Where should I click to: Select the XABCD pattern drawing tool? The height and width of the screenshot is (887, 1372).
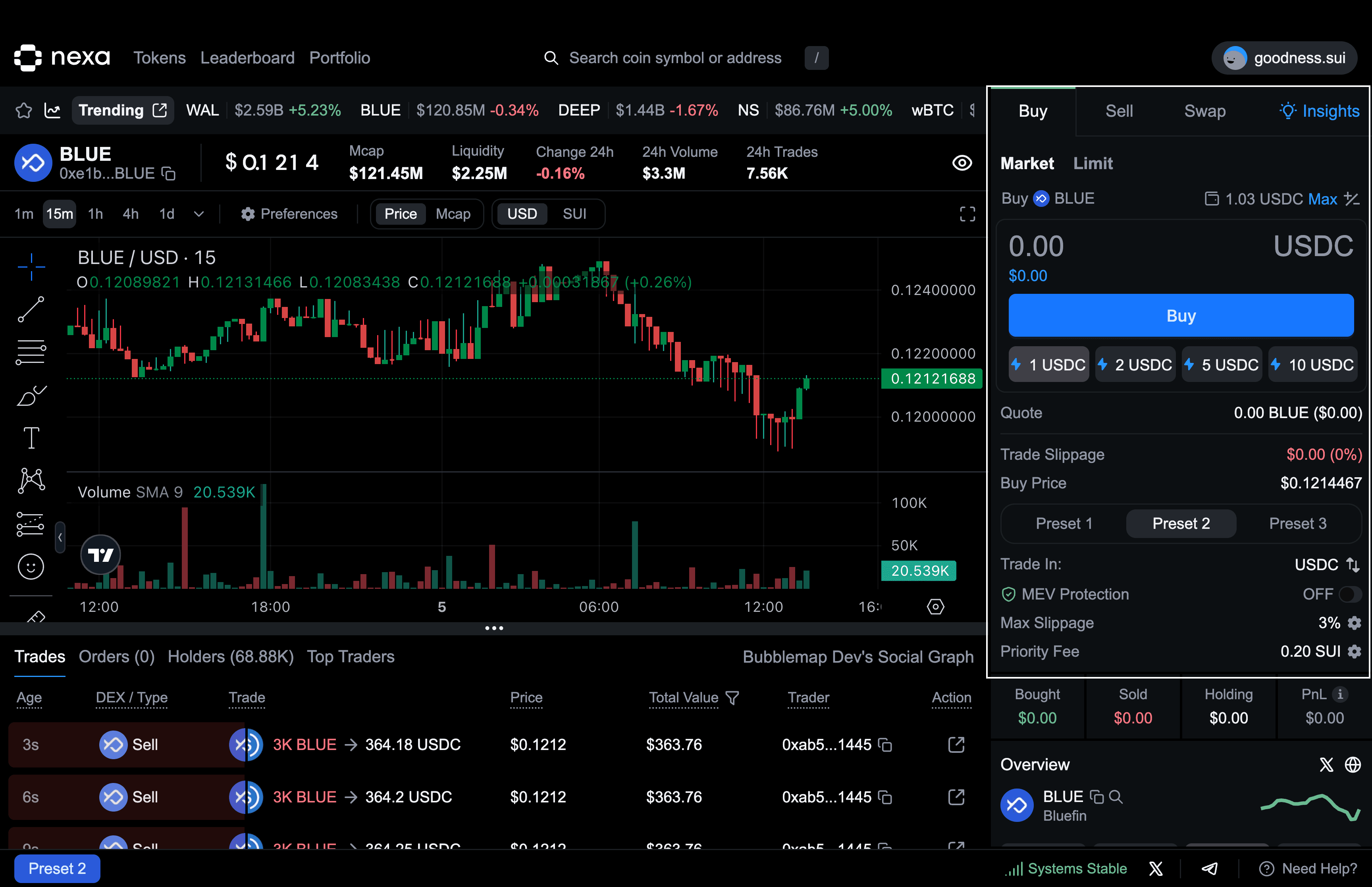click(32, 482)
